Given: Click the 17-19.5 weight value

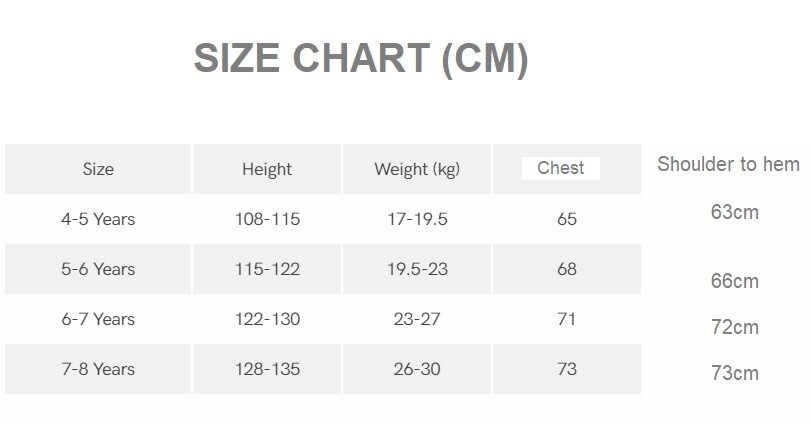Looking at the screenshot, I should (417, 219).
